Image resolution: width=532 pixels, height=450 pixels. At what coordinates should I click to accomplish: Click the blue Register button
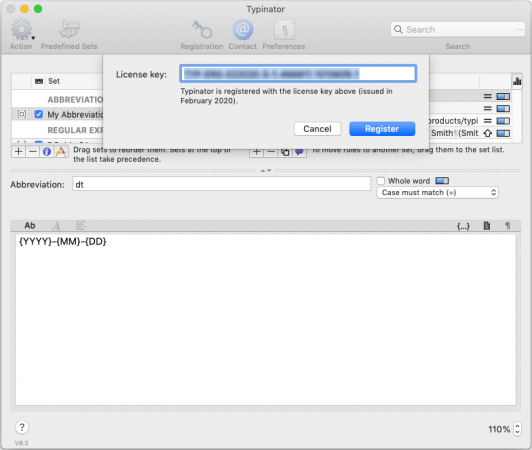point(382,129)
